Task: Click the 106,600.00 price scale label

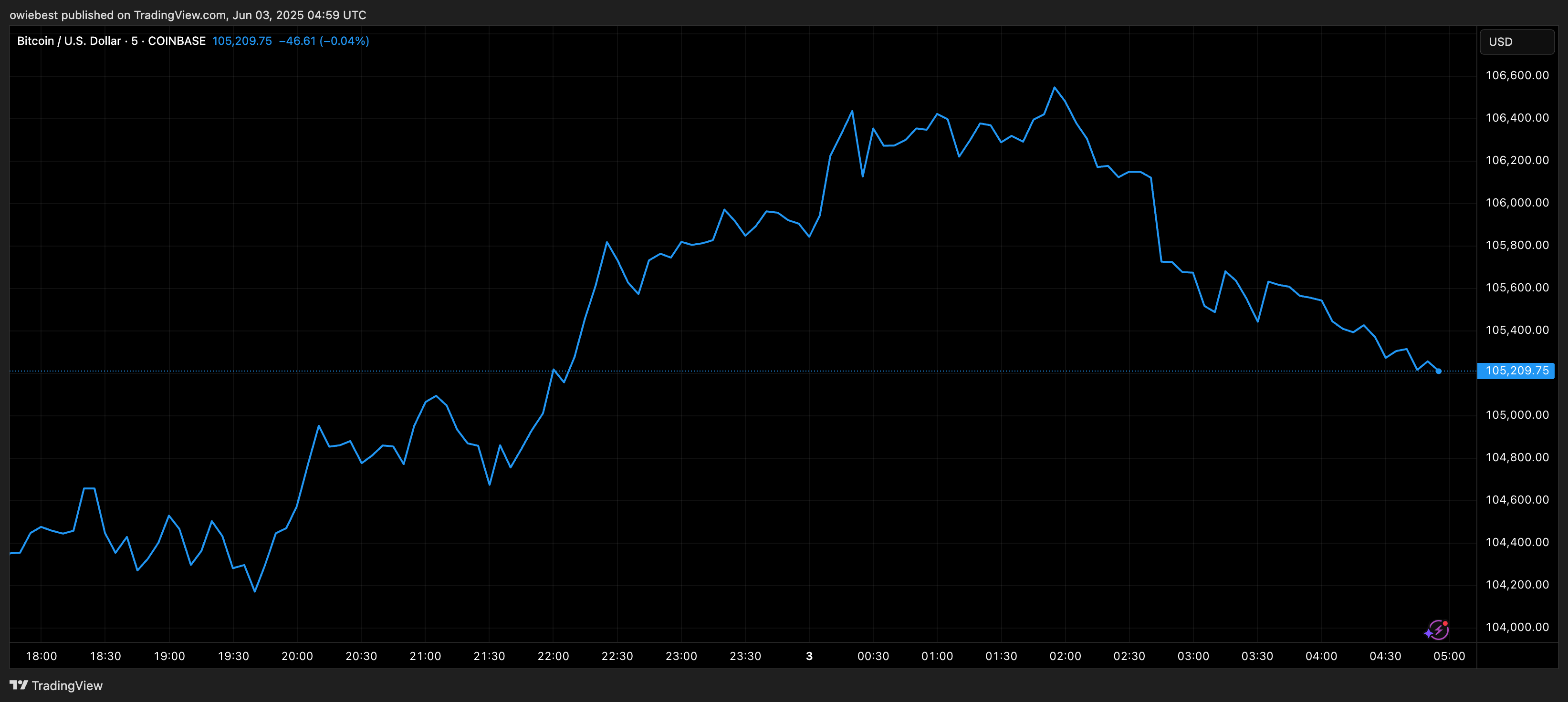Action: tap(1517, 75)
